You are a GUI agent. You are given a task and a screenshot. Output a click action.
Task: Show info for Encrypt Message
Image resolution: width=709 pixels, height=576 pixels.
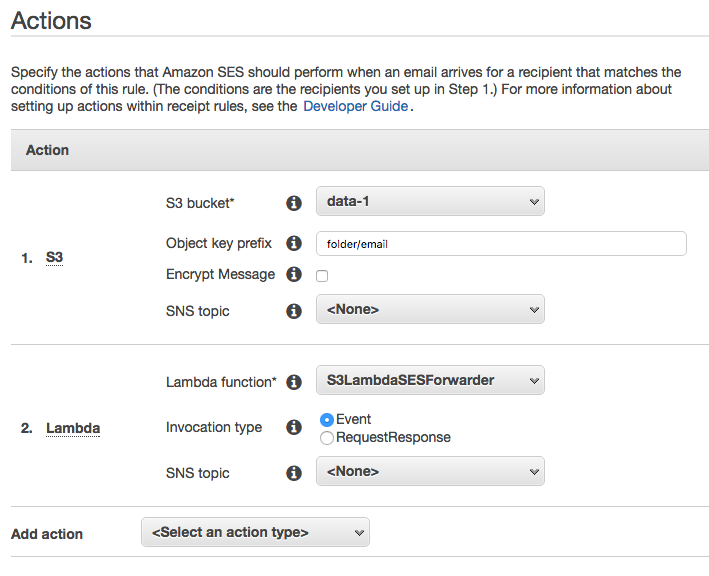[x=294, y=274]
